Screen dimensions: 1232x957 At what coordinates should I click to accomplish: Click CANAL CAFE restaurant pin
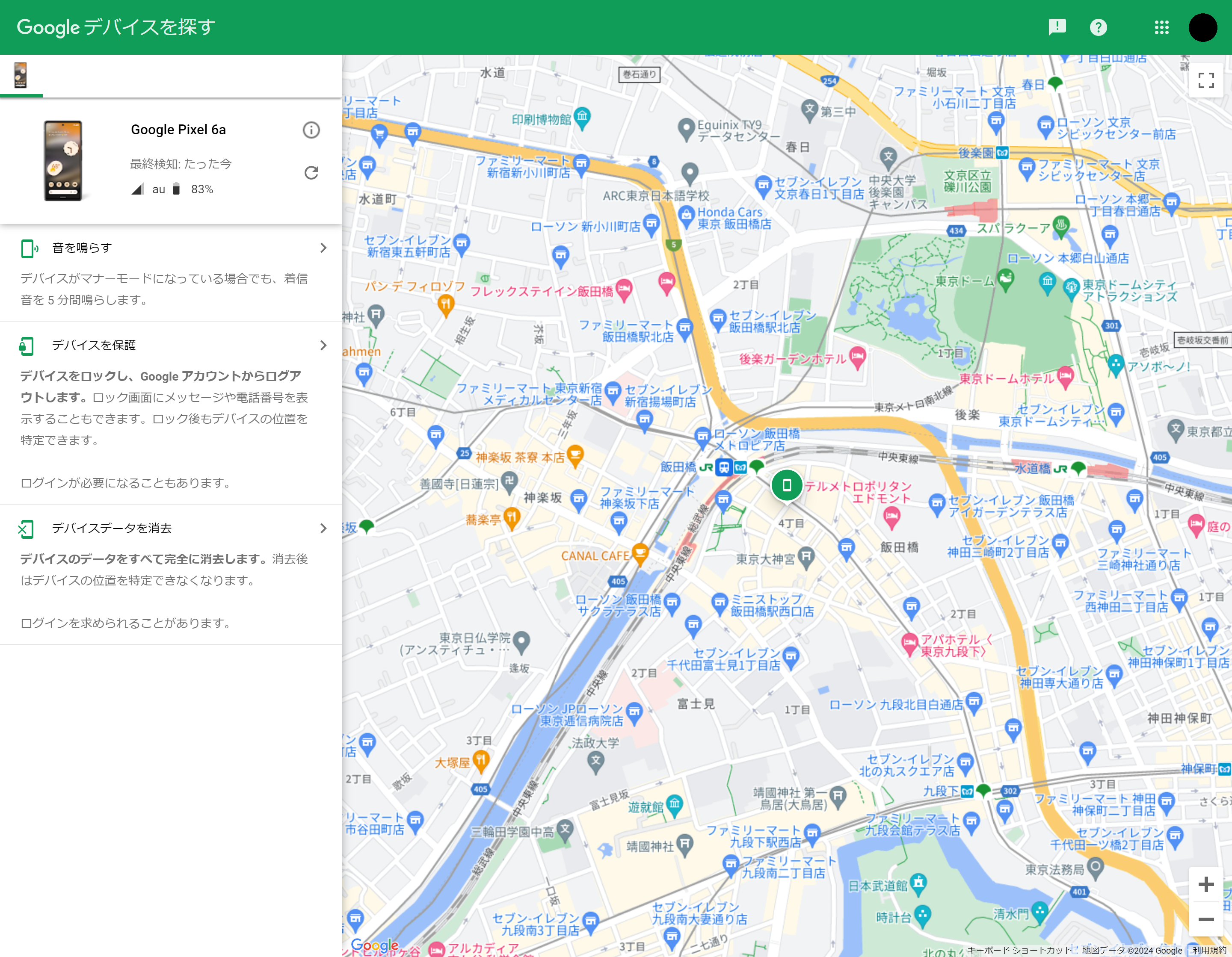point(640,554)
